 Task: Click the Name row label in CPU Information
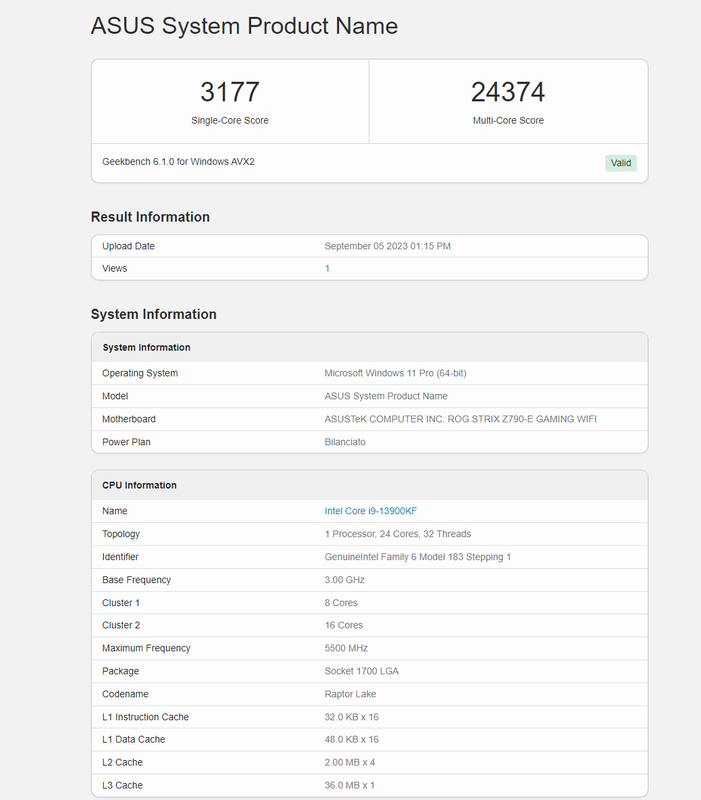click(115, 511)
